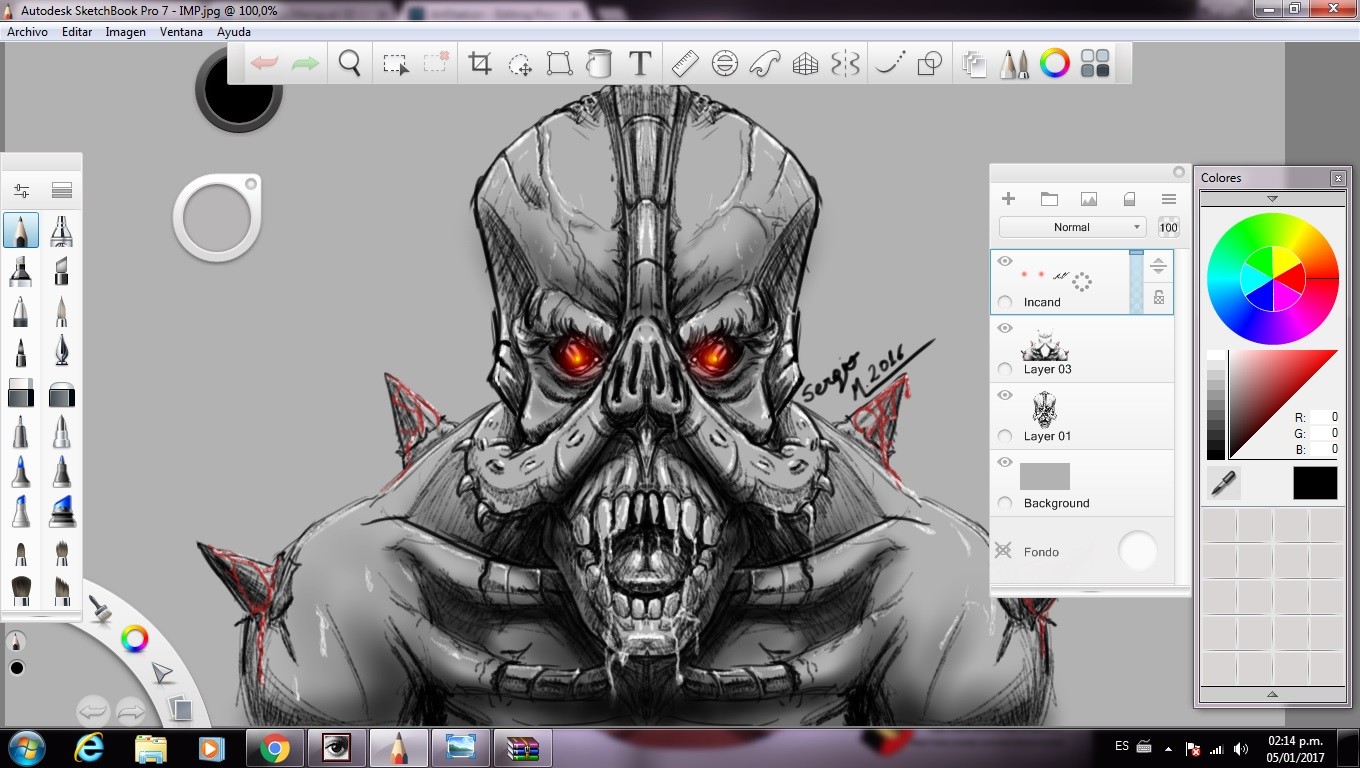
Task: Open the Copic Color Library icon
Action: (1095, 64)
